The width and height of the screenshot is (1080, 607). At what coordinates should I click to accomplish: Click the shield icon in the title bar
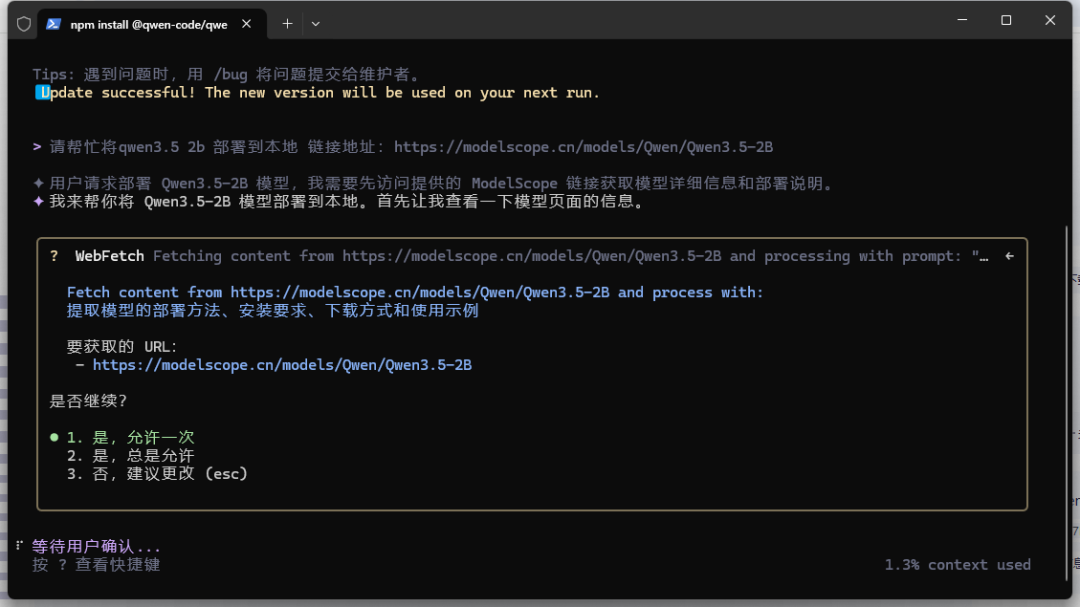click(24, 24)
